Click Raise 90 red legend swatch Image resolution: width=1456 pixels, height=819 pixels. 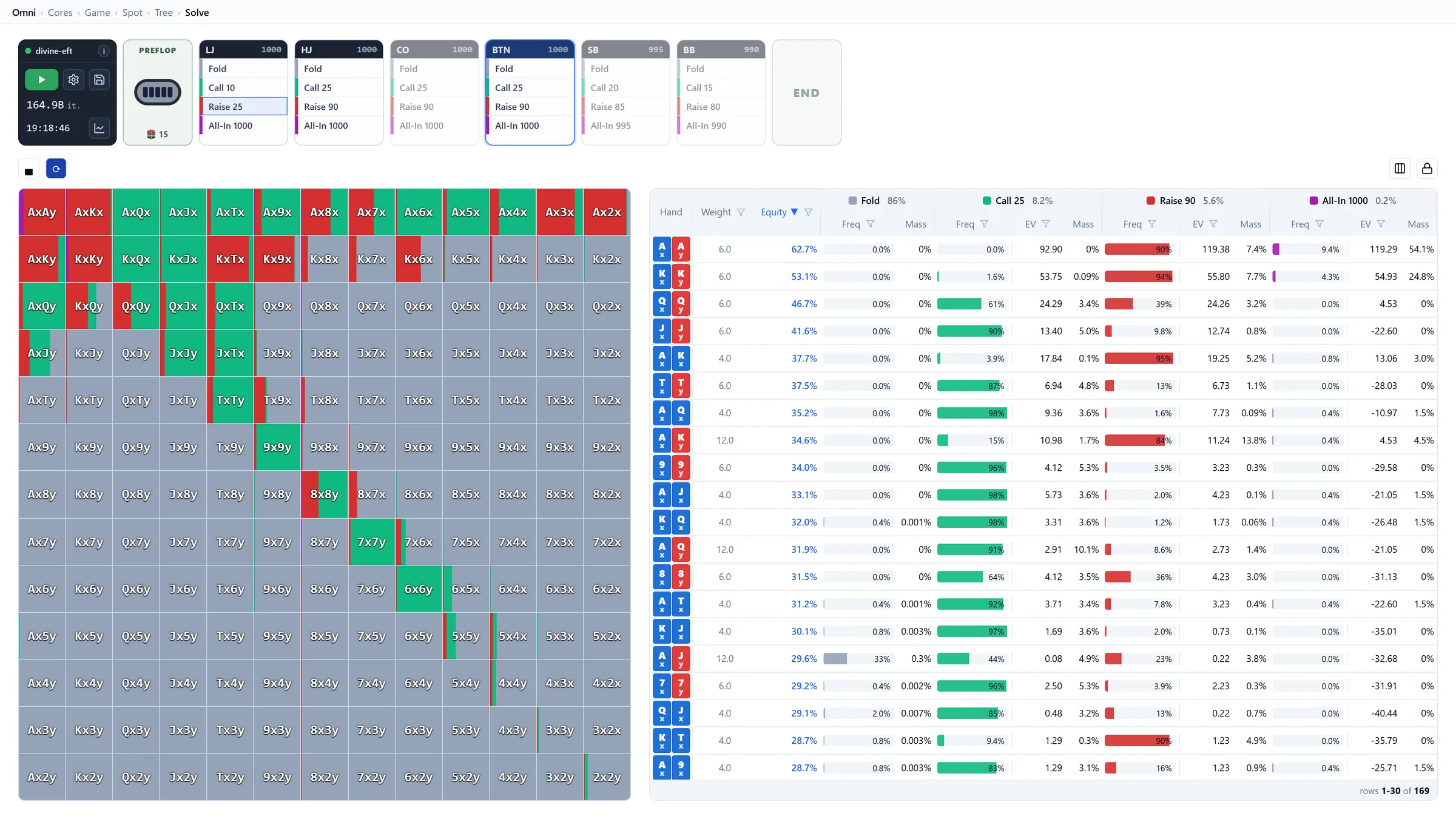(1151, 201)
